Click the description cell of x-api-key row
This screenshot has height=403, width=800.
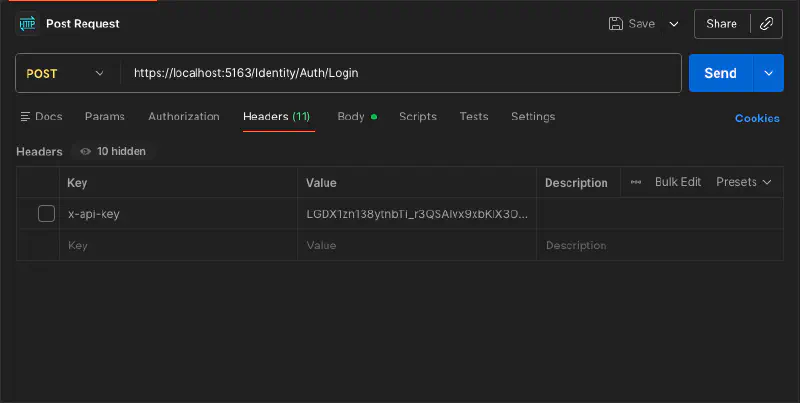660,214
